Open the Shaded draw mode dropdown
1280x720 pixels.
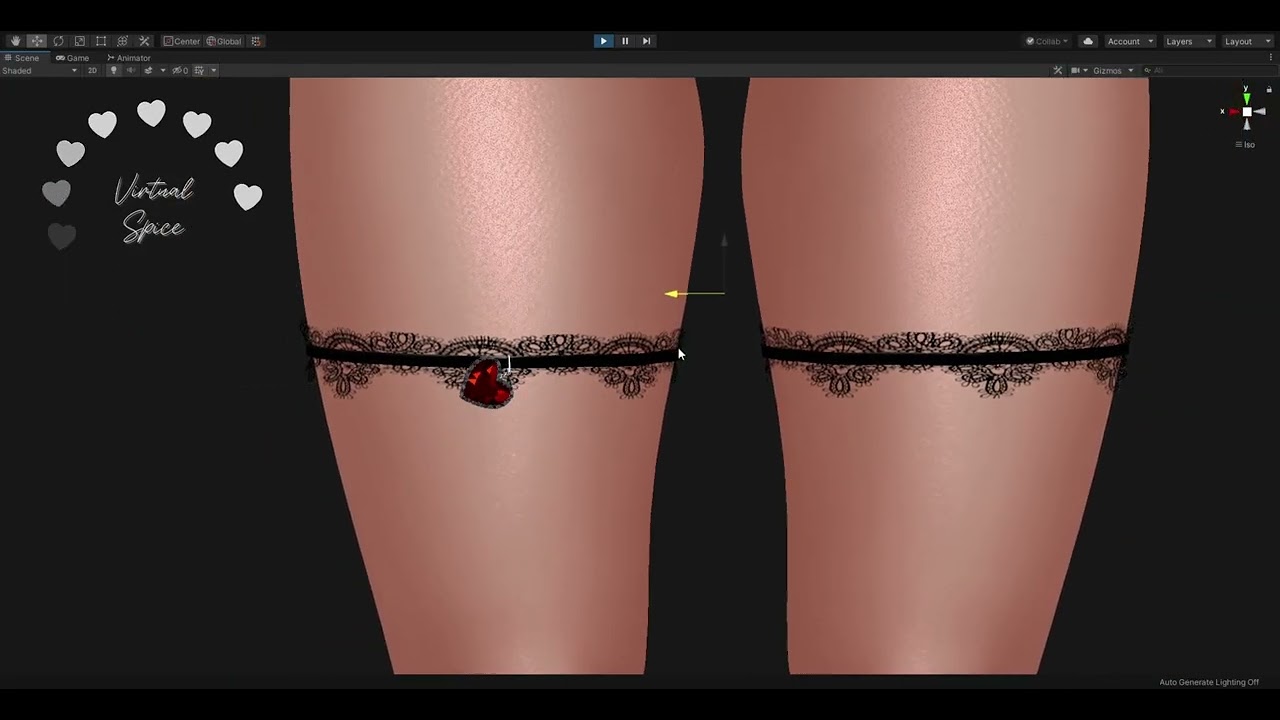click(x=40, y=71)
